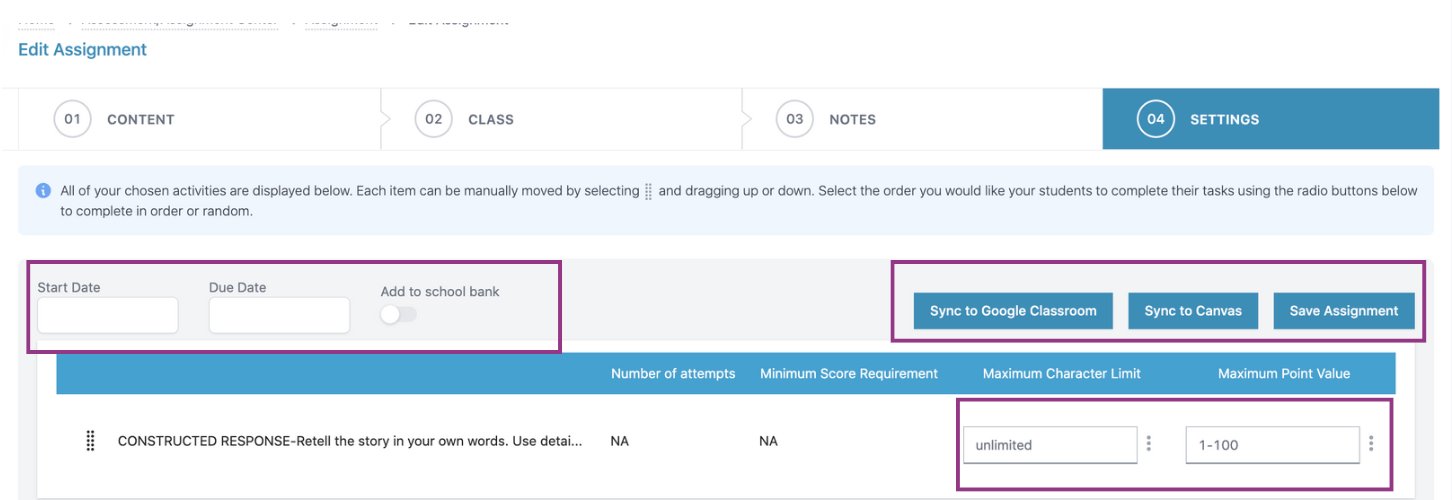
Task: Click the 1-100 maximum point value field
Action: point(1272,445)
